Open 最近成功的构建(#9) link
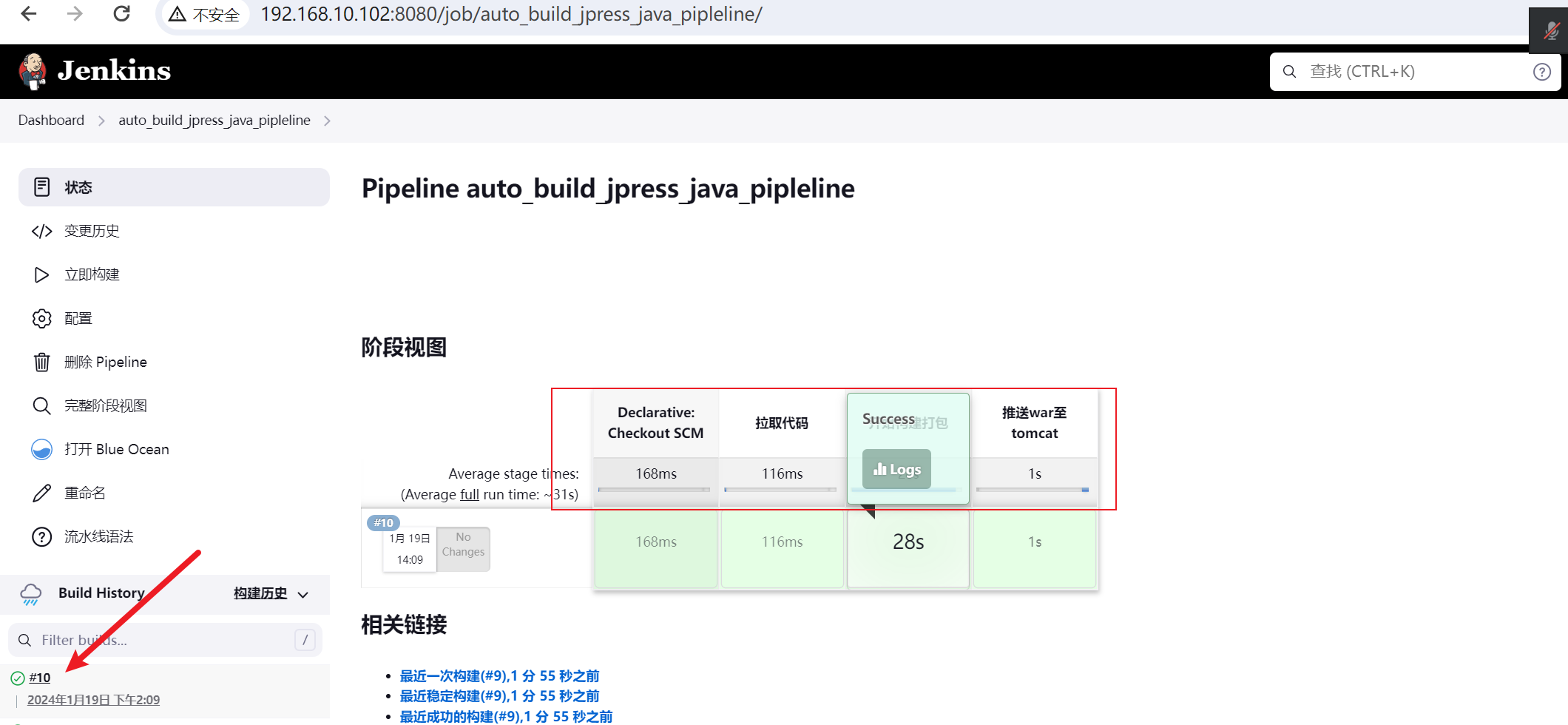The width and height of the screenshot is (1568, 725). click(x=506, y=716)
